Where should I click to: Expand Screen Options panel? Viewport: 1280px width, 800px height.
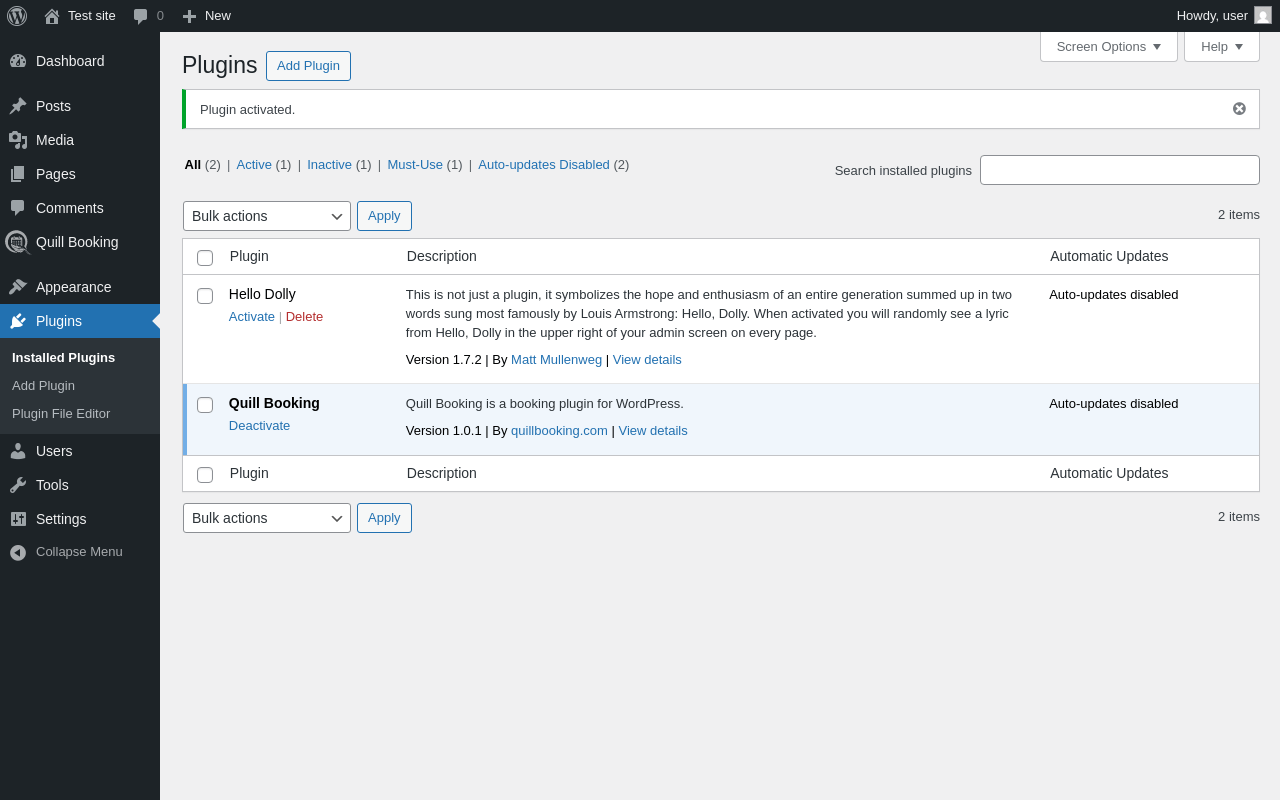click(x=1109, y=46)
